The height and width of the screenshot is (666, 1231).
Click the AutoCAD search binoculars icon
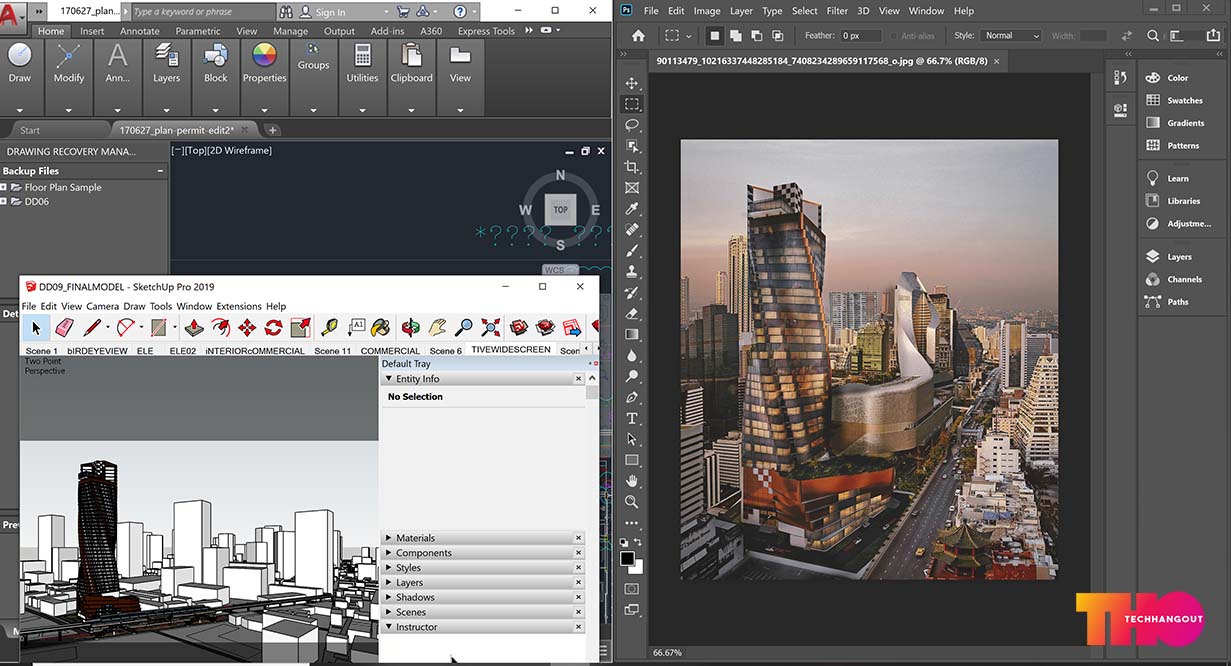point(287,12)
